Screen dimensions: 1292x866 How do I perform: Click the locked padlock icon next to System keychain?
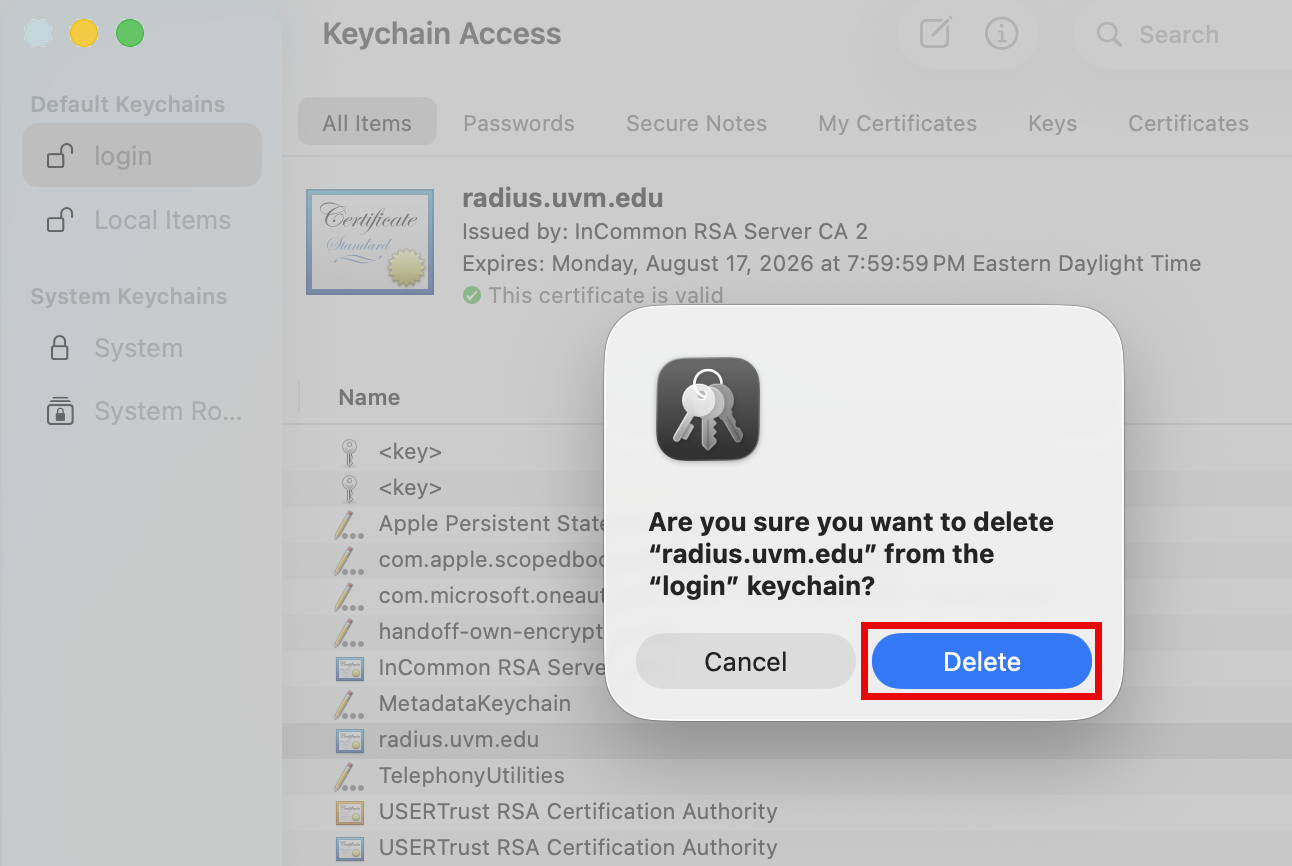[59, 347]
